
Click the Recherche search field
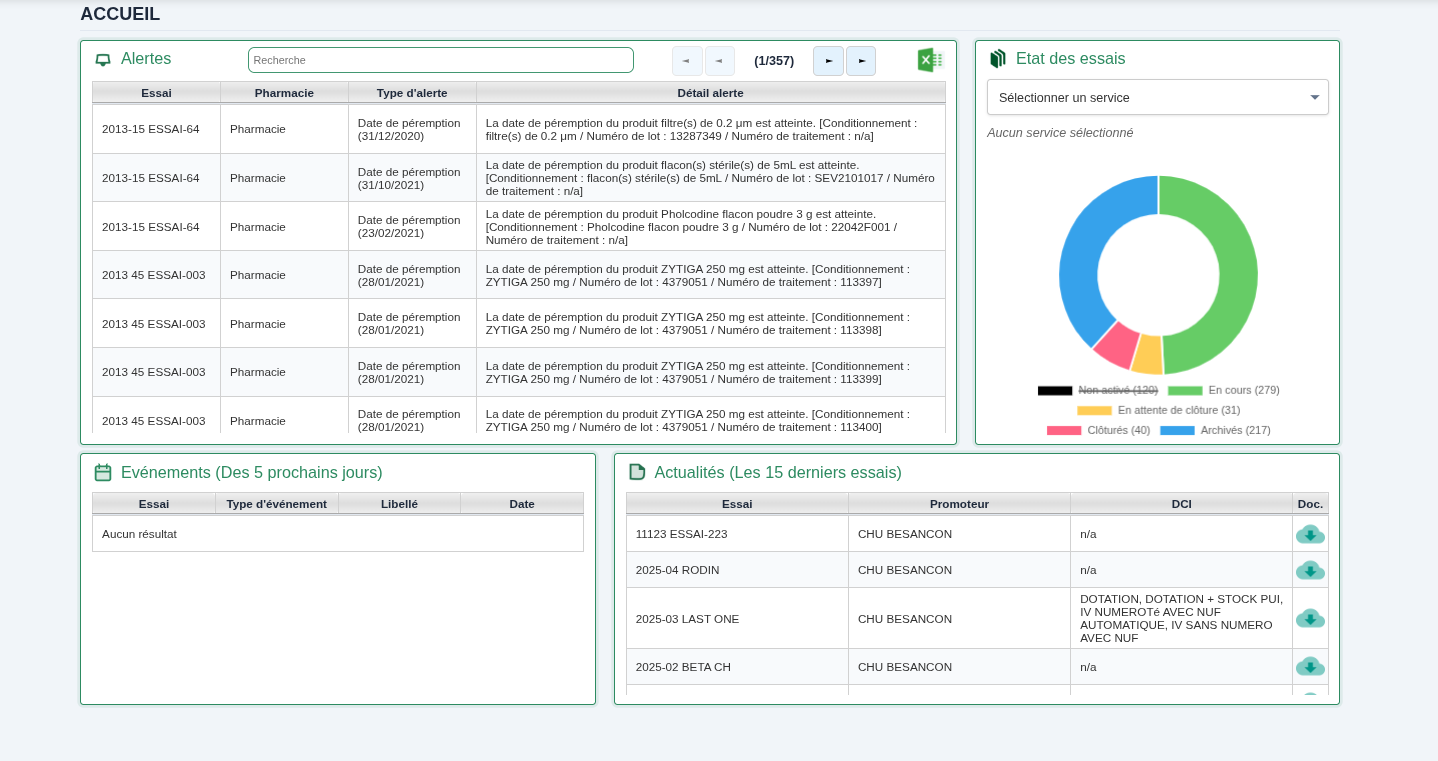pos(440,60)
